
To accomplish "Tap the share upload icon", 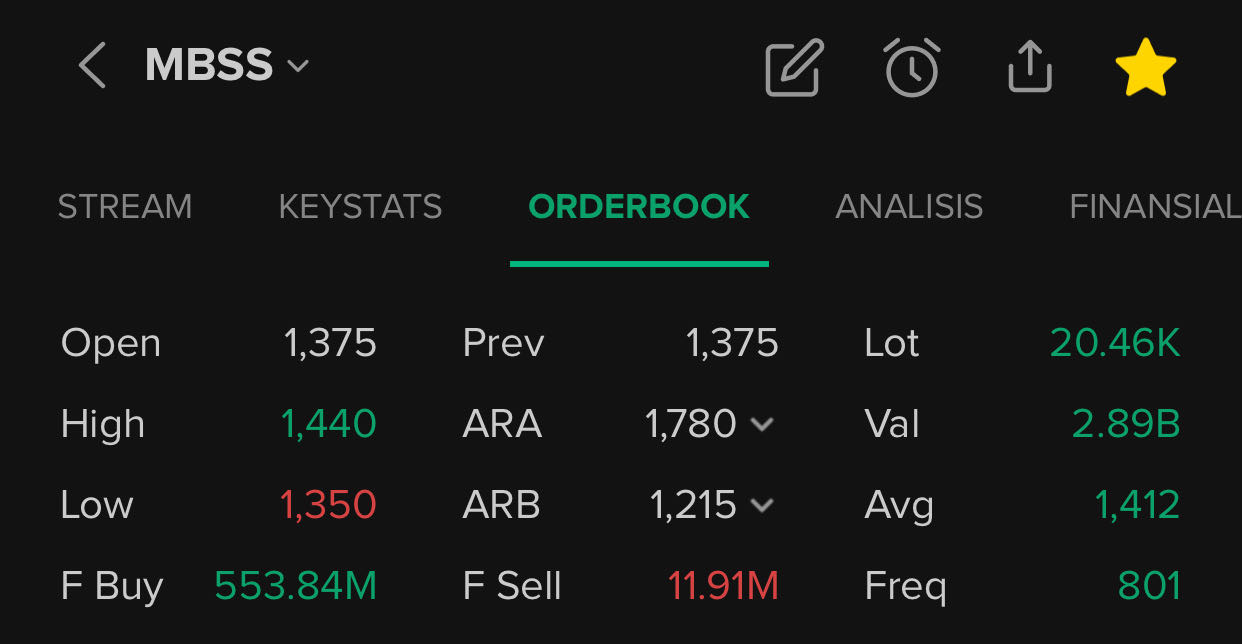I will [1029, 68].
